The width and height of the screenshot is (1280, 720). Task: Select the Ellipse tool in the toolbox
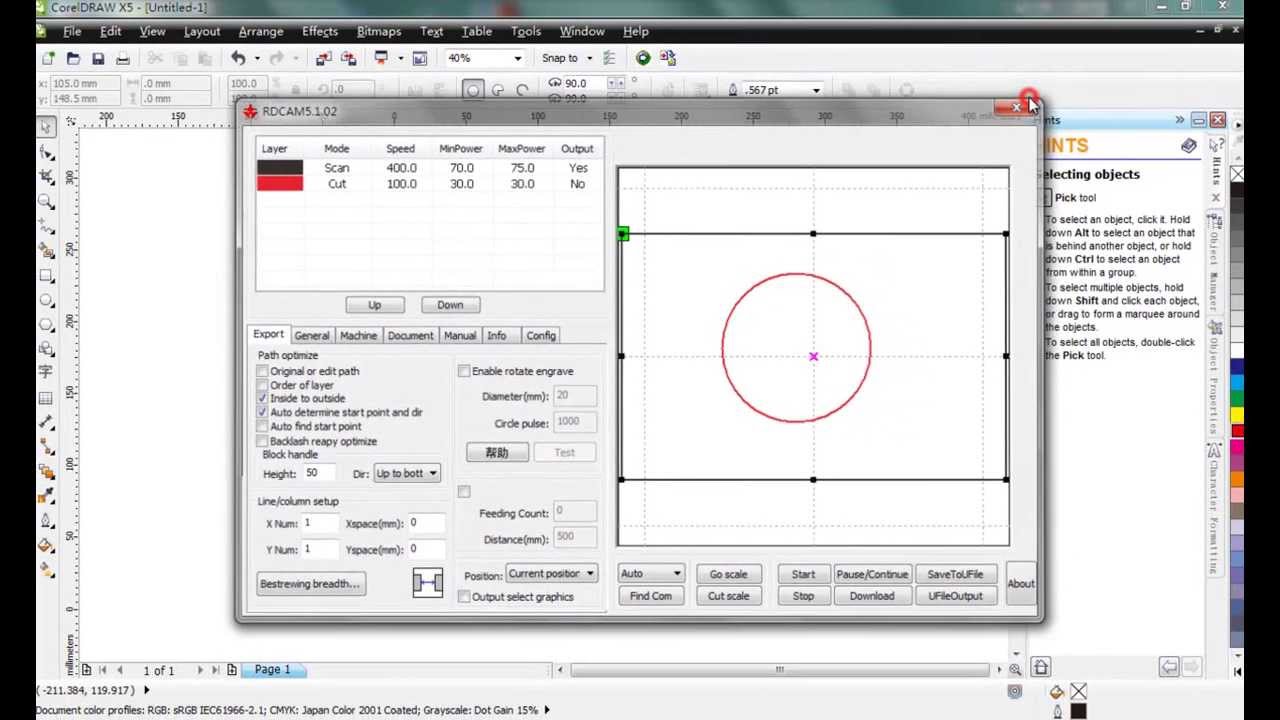[x=47, y=300]
